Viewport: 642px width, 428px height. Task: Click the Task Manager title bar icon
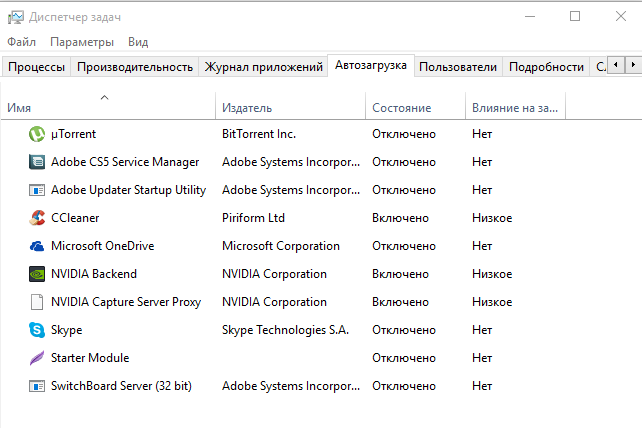(16, 17)
